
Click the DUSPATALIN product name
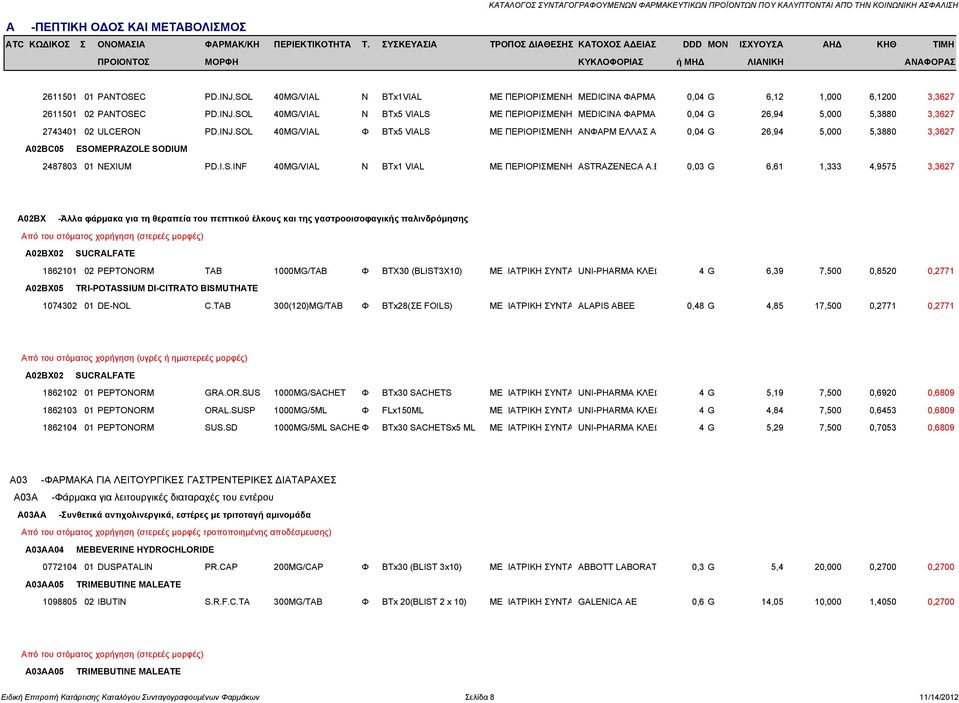[125, 567]
